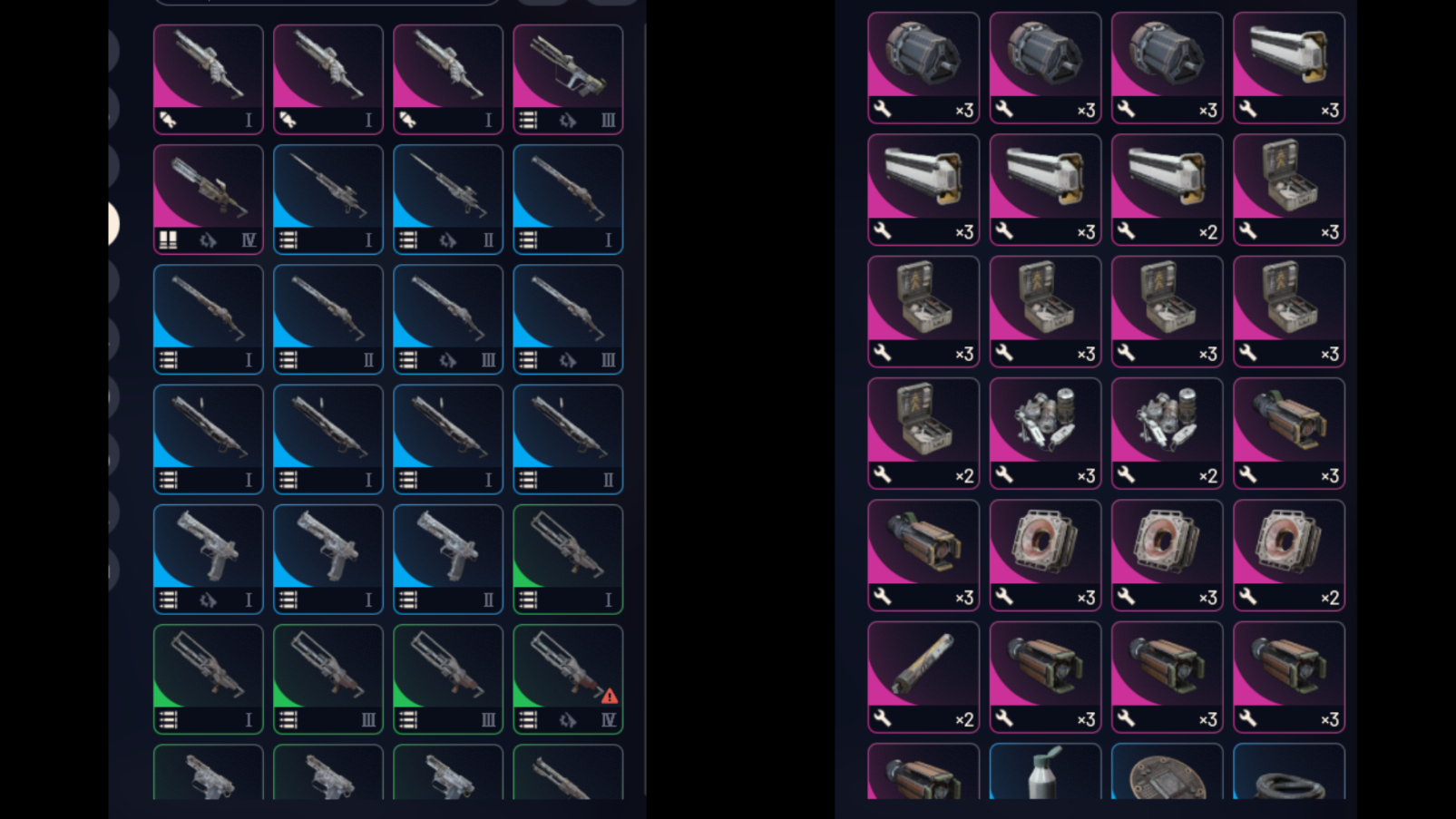
Task: Select the pink-rarity weapon marked tier III
Action: pyautogui.click(x=568, y=80)
